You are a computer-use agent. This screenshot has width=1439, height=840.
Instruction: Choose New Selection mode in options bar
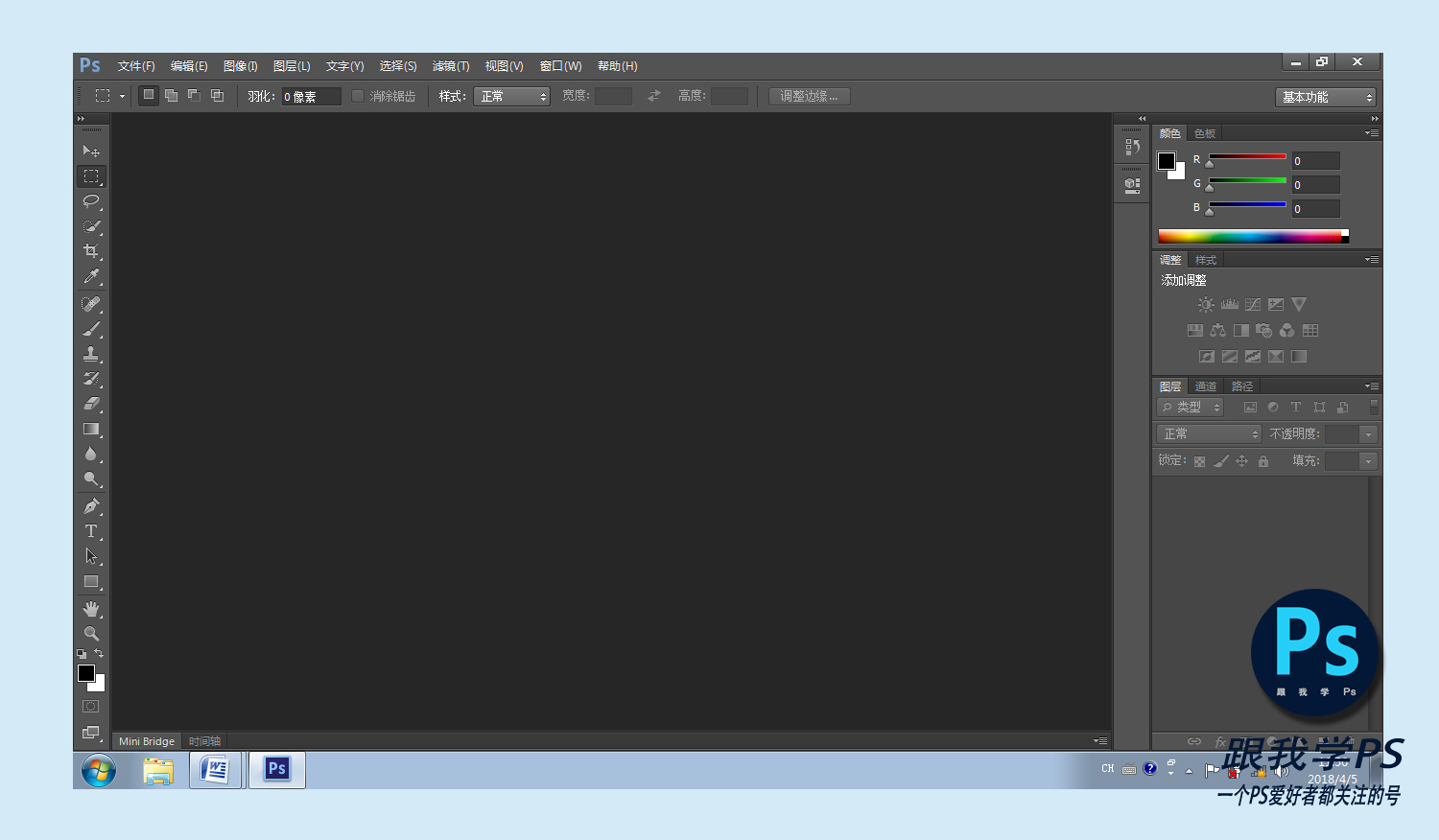[x=149, y=95]
